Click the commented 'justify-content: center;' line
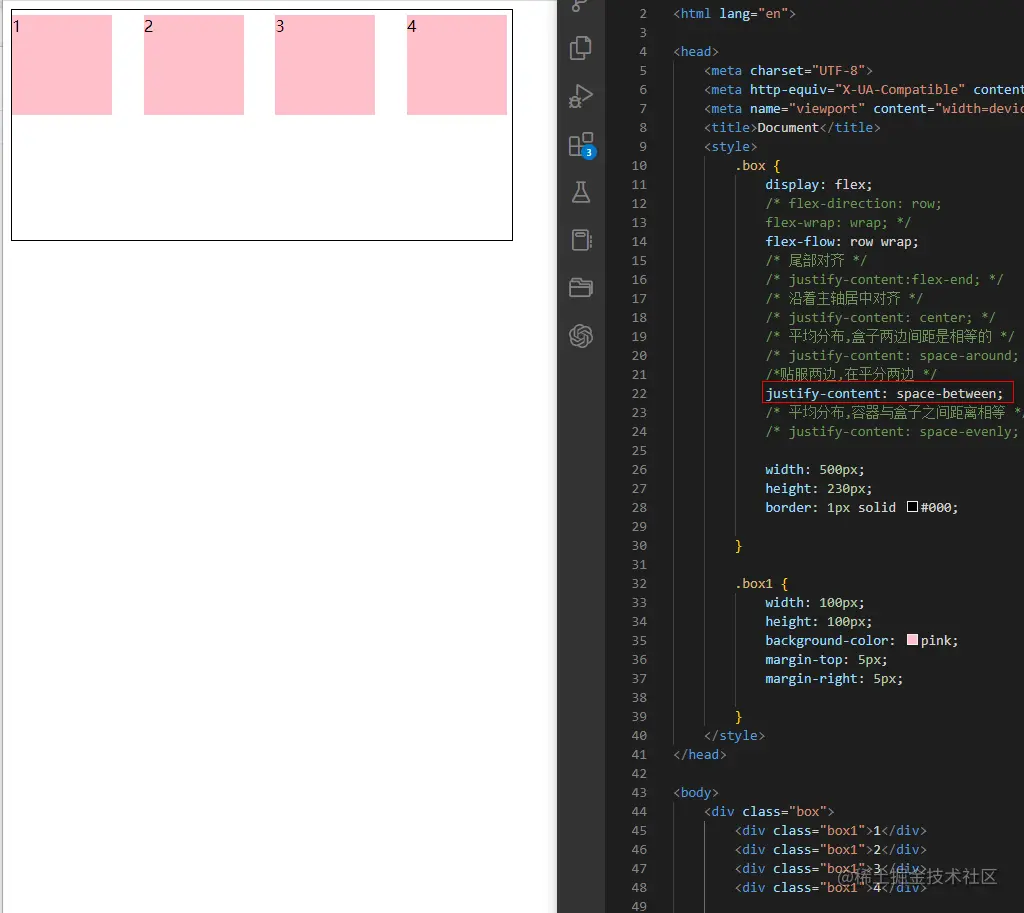Viewport: 1024px width, 913px height. coord(880,317)
